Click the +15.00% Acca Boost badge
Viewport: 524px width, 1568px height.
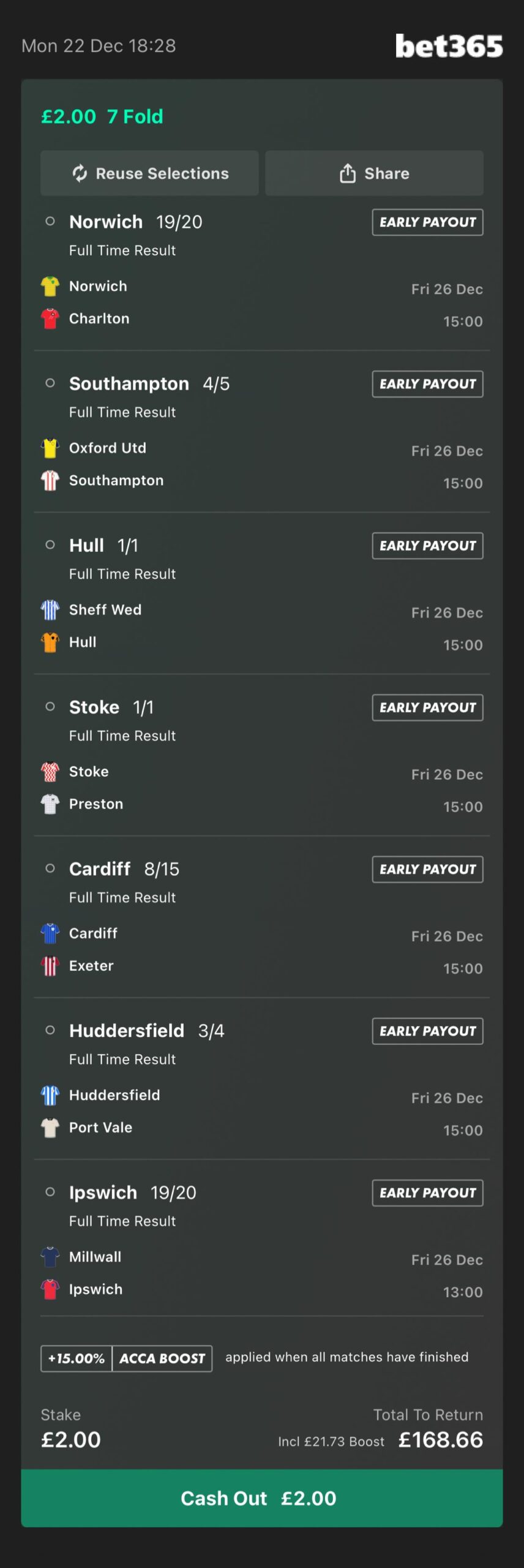point(126,1358)
